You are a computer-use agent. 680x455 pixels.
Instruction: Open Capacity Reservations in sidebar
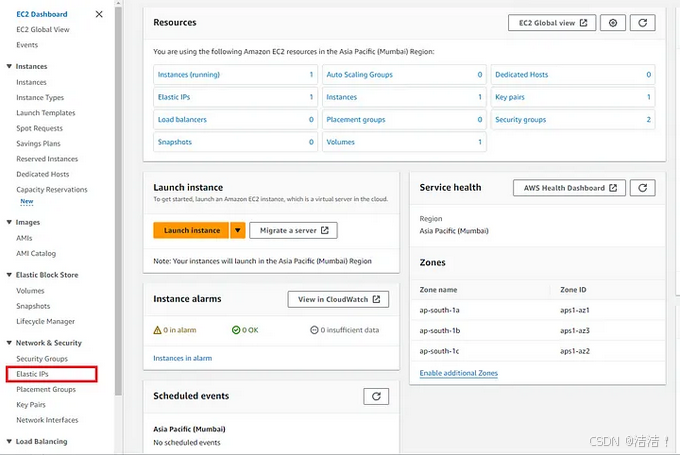(x=52, y=190)
